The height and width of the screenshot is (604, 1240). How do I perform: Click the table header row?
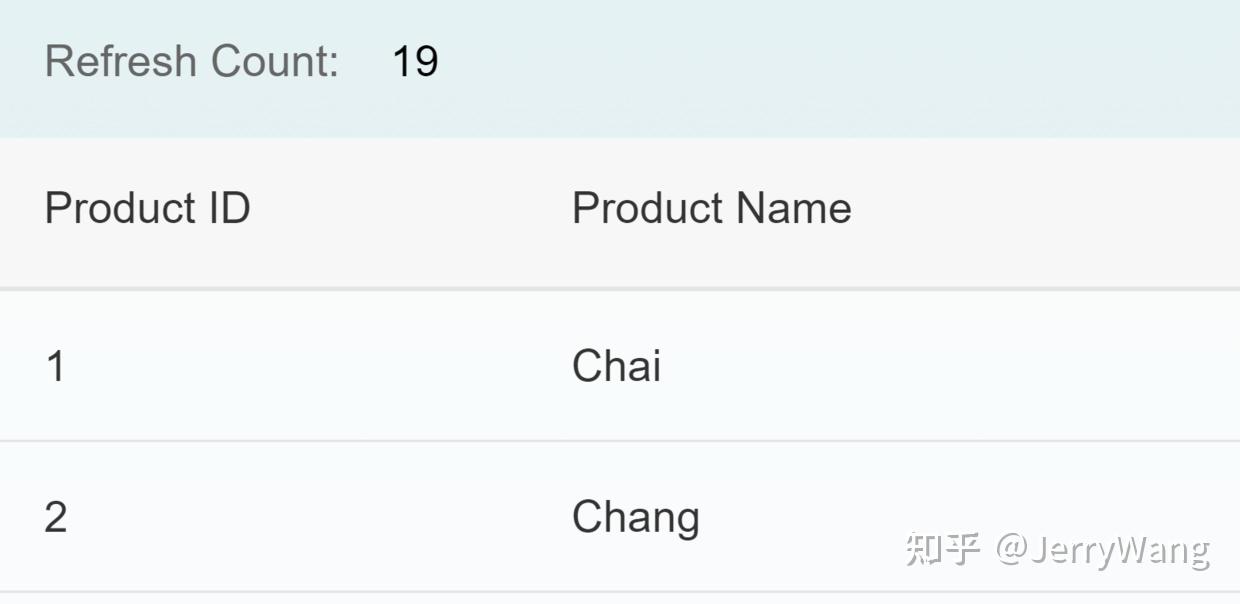[x=620, y=208]
